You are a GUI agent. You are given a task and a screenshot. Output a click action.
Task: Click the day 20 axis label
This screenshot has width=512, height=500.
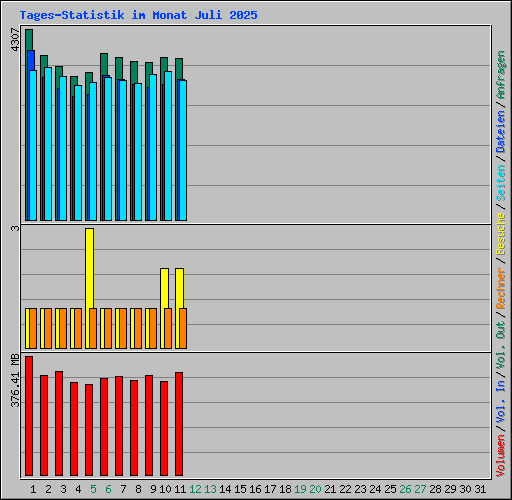pyautogui.click(x=315, y=489)
